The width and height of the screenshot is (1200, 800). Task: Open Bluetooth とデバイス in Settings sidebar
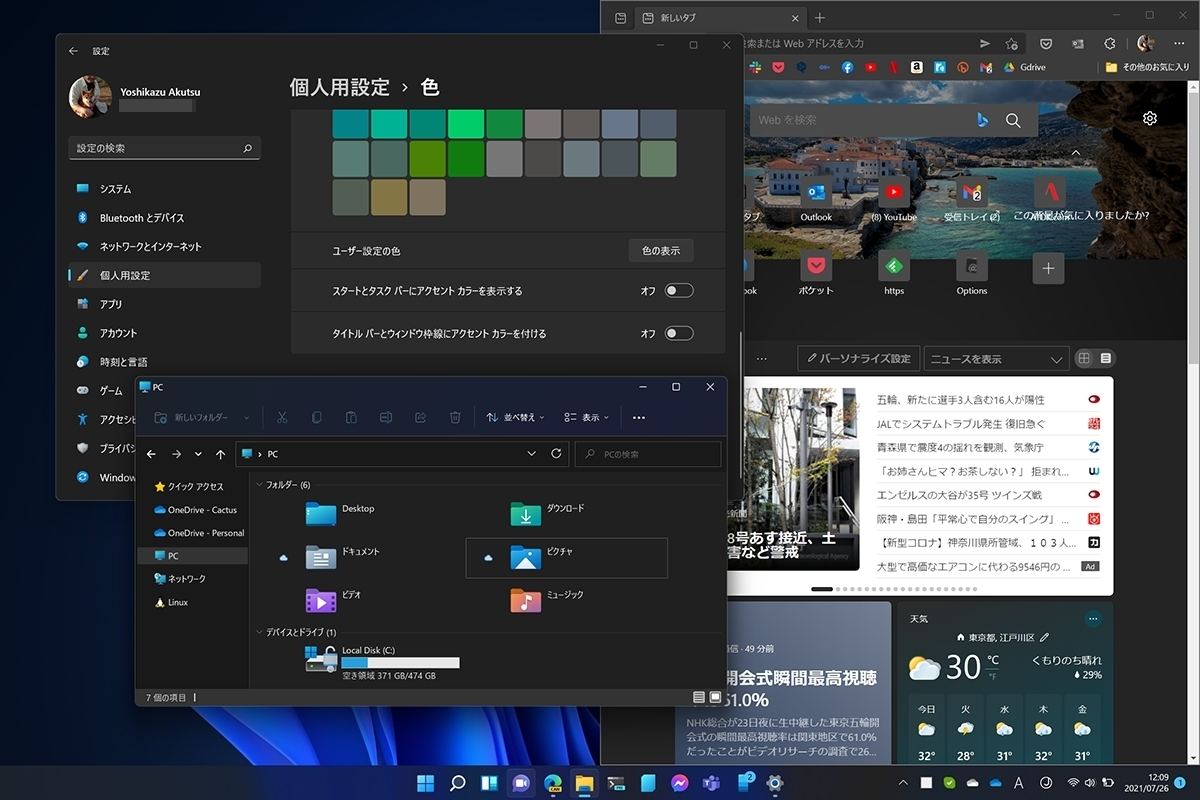pos(165,218)
